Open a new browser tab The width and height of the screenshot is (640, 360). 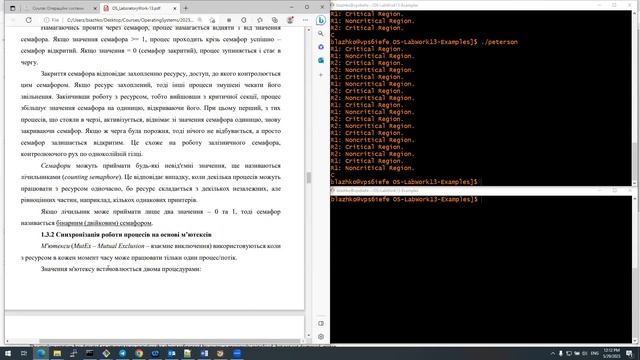click(186, 8)
